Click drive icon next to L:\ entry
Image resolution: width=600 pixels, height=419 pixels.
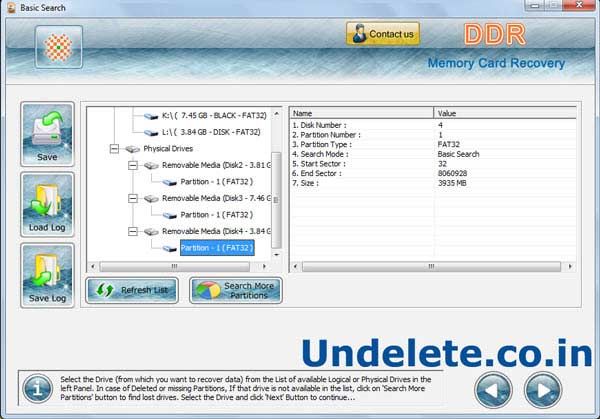click(x=151, y=133)
